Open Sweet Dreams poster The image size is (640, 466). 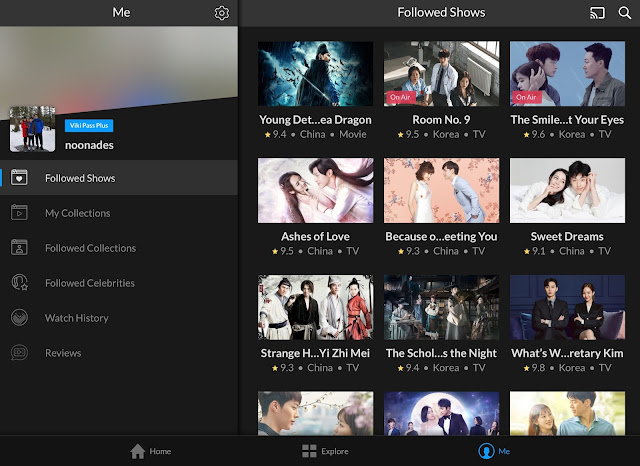(567, 190)
